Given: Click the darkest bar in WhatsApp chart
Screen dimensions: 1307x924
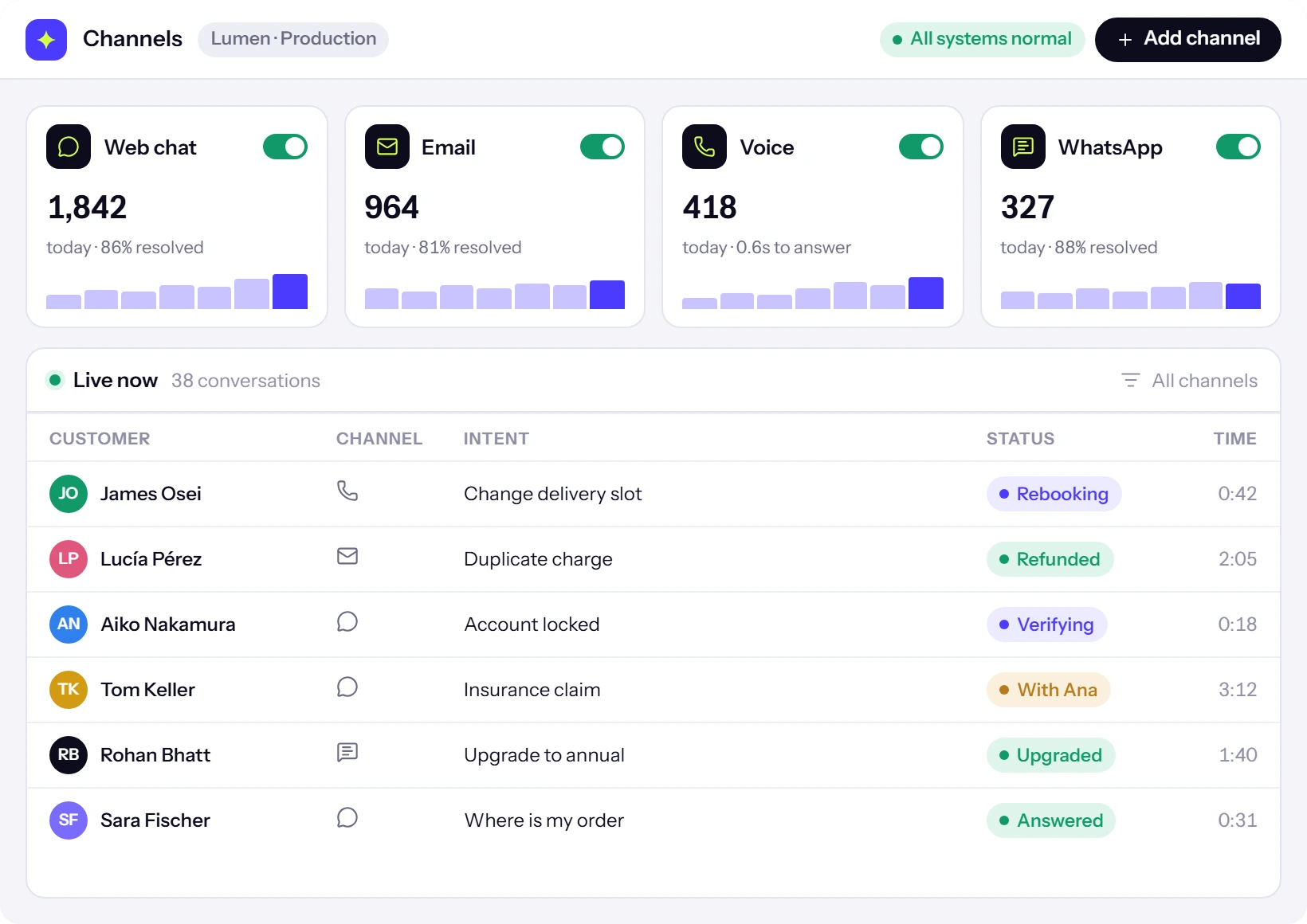Looking at the screenshot, I should pos(1243,296).
